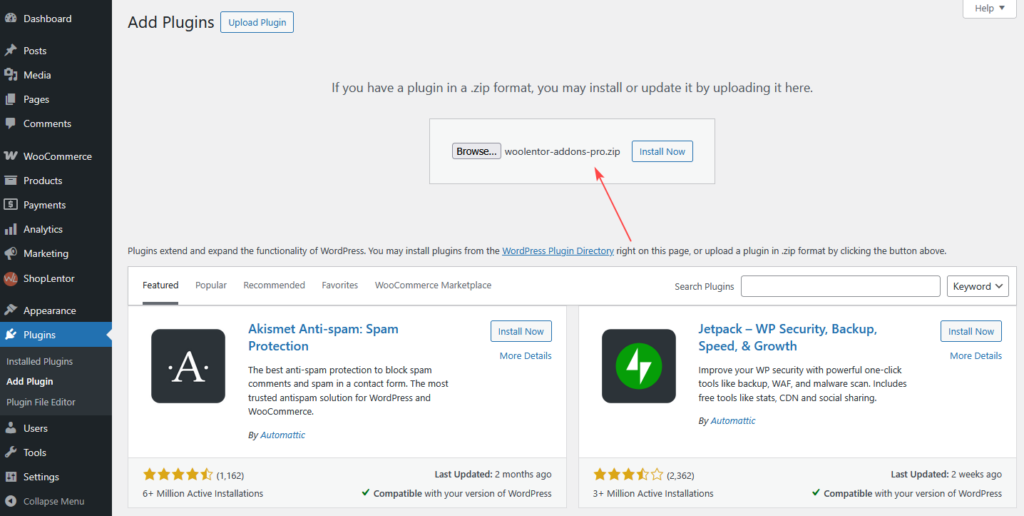Viewport: 1024px width, 516px height.
Task: Expand the Help dropdown tab
Action: click(989, 8)
